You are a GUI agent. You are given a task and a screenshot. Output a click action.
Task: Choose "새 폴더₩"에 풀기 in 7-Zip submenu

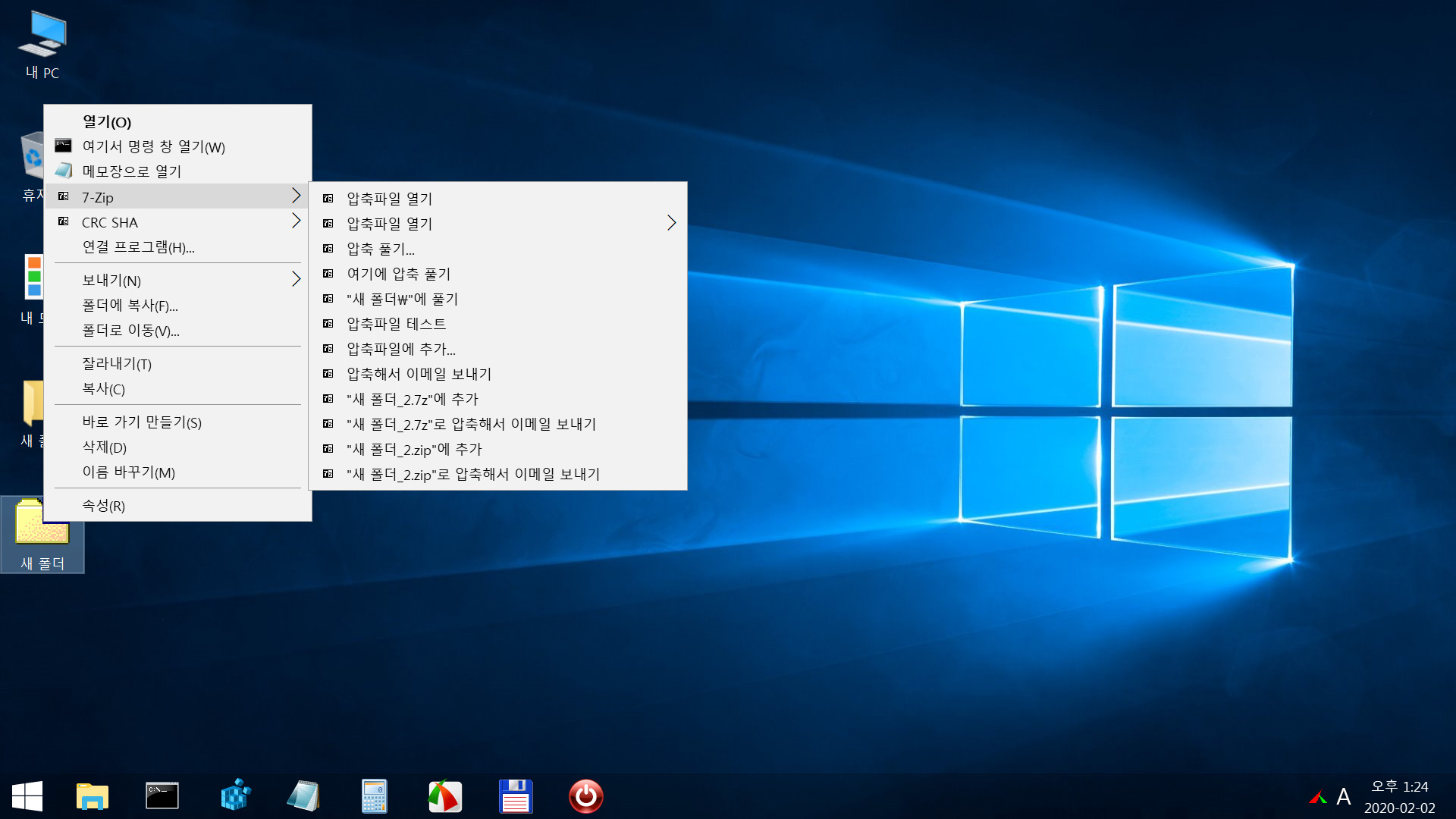pos(497,299)
